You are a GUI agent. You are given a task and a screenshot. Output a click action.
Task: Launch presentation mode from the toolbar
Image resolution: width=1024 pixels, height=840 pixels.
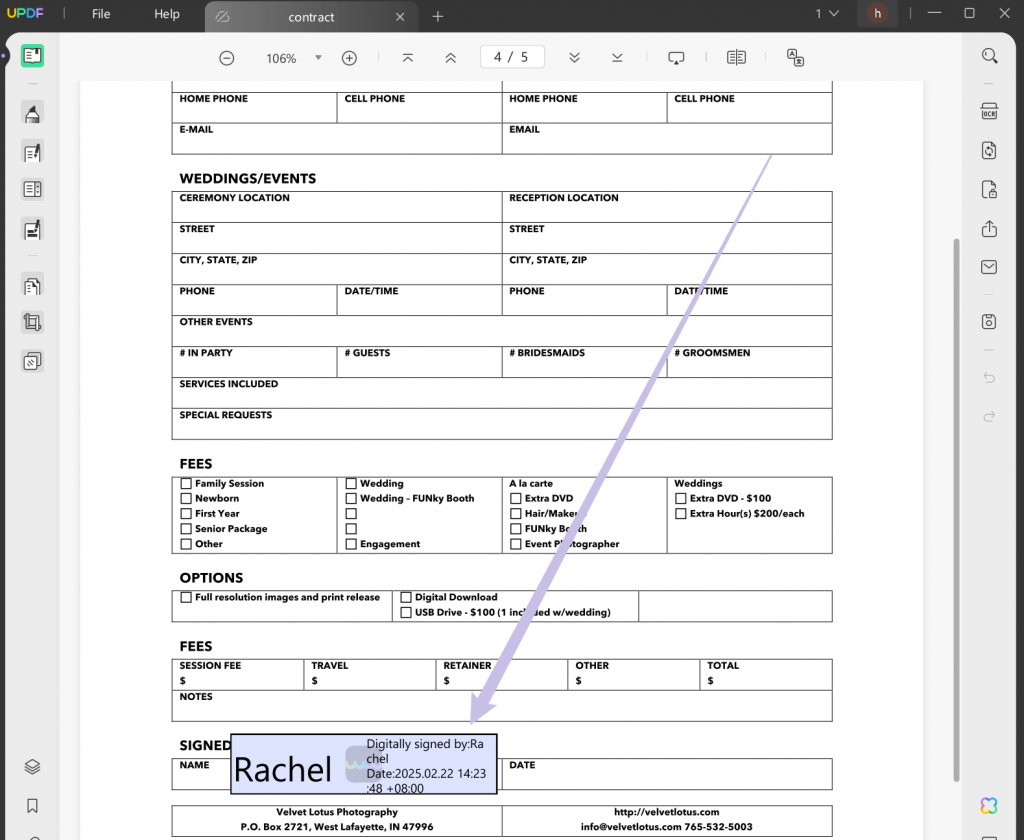pyautogui.click(x=677, y=57)
